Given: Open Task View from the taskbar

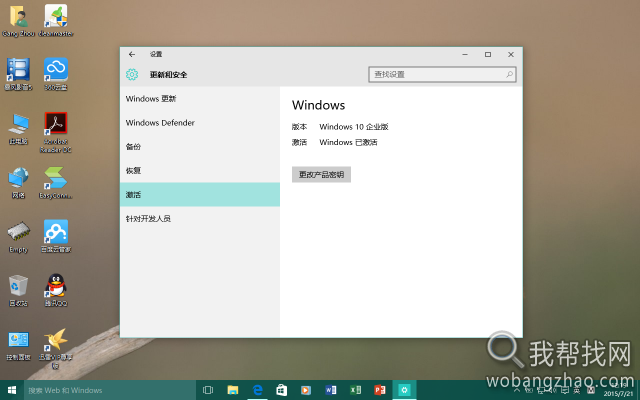Looking at the screenshot, I should click(208, 390).
